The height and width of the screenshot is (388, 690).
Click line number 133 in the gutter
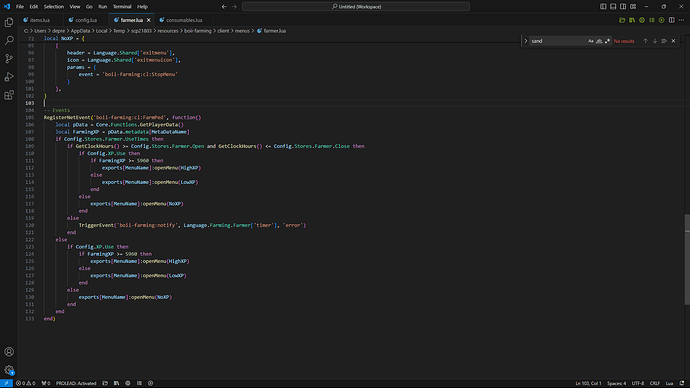29,319
